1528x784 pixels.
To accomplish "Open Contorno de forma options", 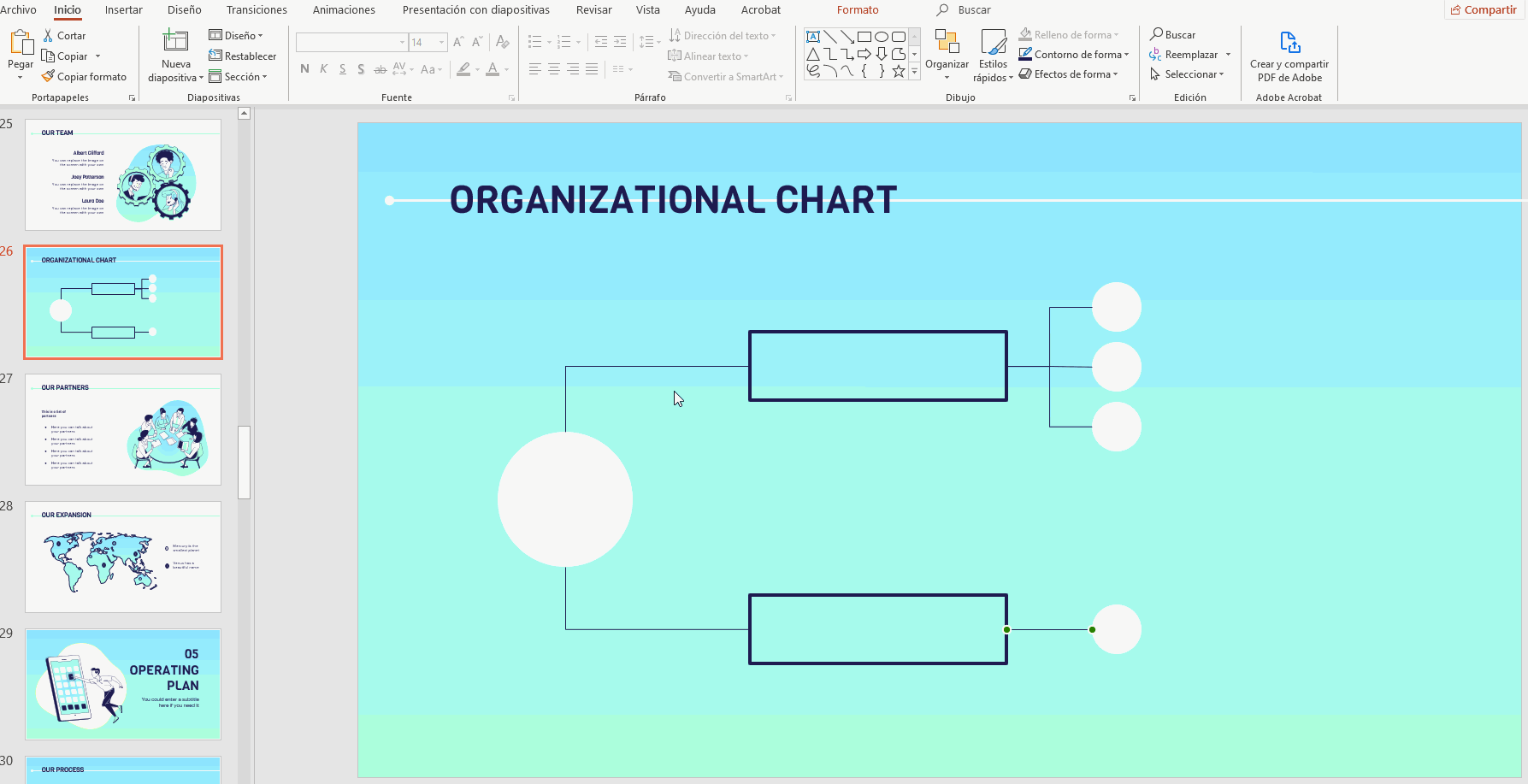I will click(1073, 55).
